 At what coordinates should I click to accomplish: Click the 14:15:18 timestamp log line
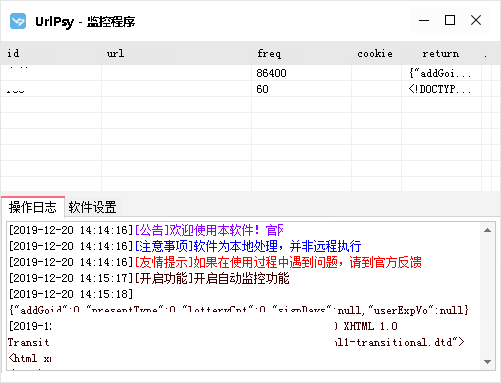tap(71, 294)
